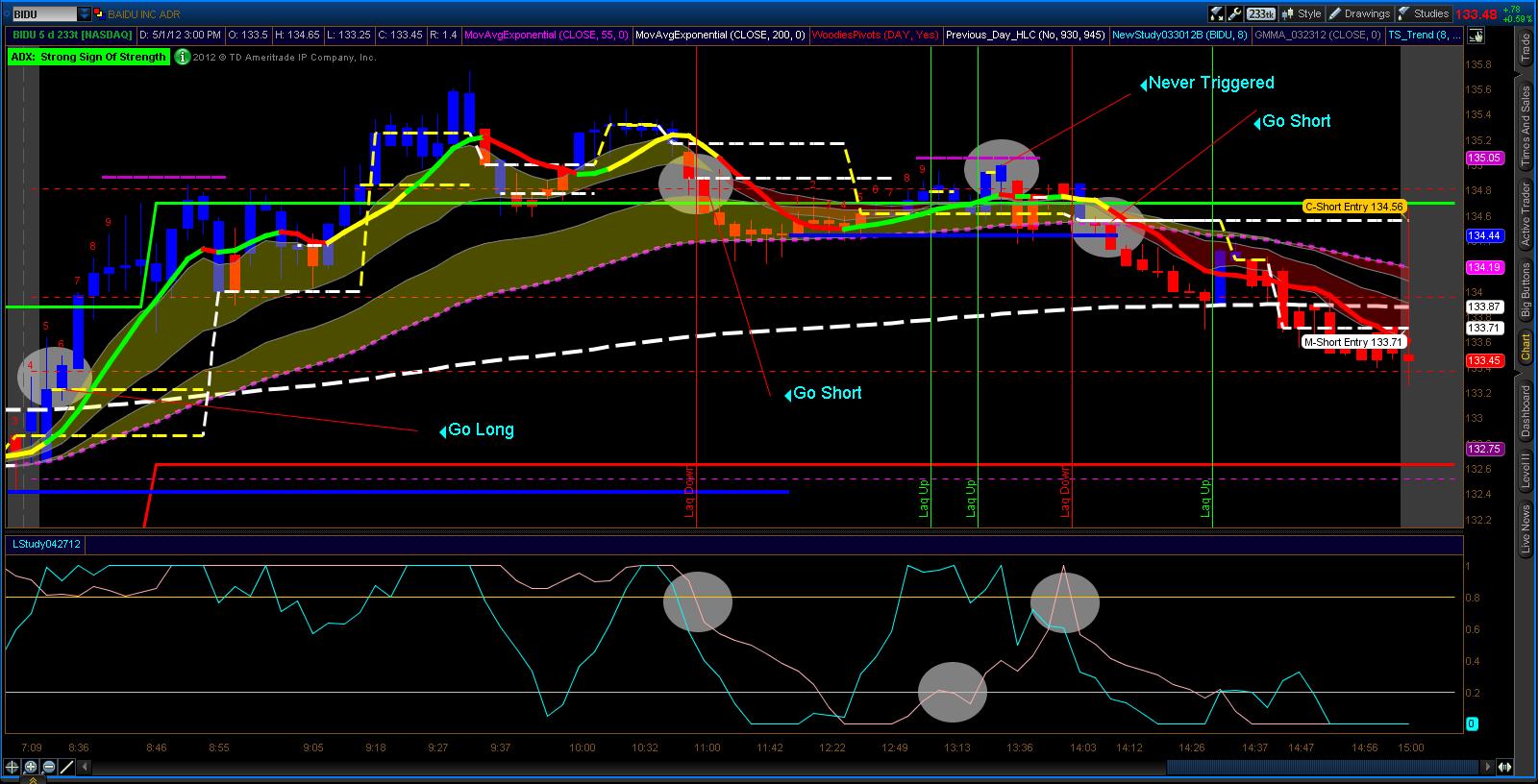Image resolution: width=1538 pixels, height=784 pixels.
Task: Click the 134.44 blue price bubble
Action: pos(1483,235)
